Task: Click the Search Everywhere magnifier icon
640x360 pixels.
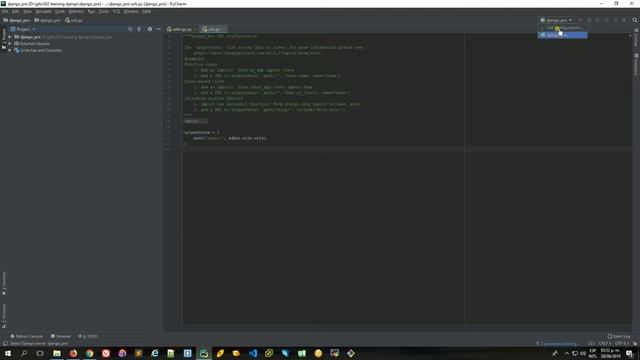Action: 635,20
